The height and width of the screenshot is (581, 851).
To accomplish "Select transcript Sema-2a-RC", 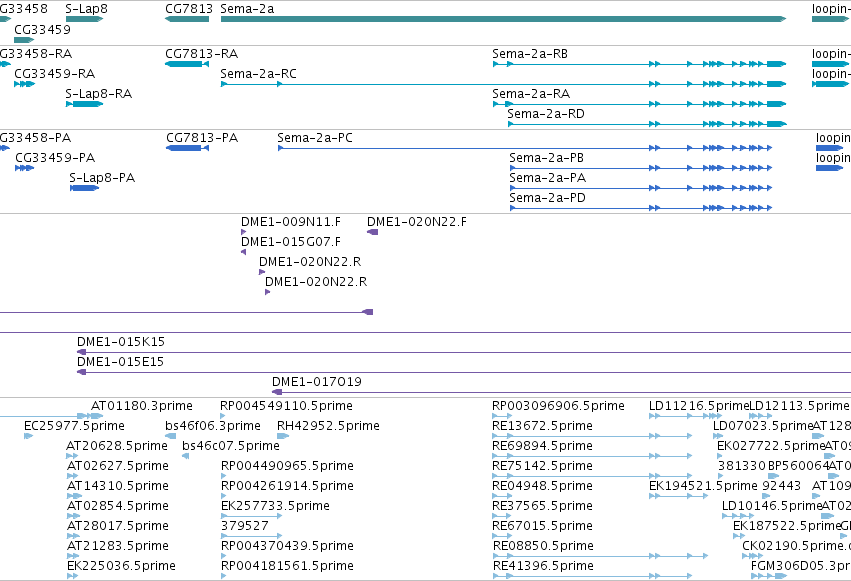I will (x=503, y=84).
